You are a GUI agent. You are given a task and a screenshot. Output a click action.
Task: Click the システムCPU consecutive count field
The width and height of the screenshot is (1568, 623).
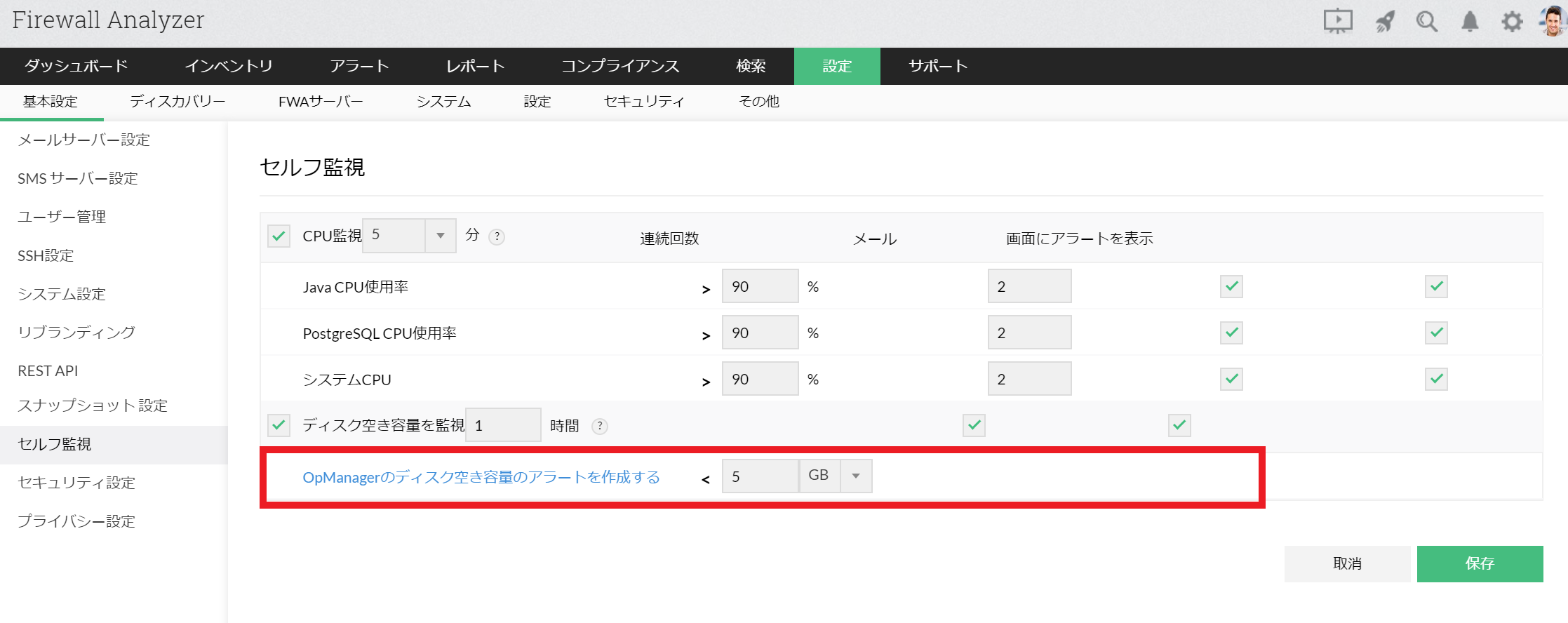(x=1029, y=379)
